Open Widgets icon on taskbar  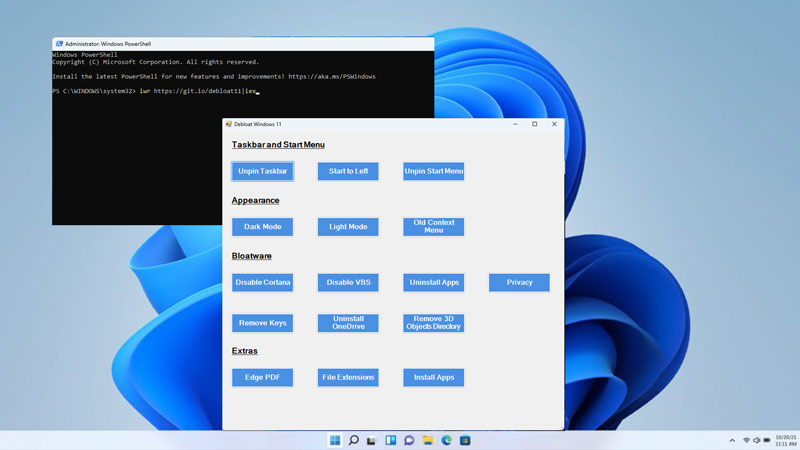(390, 440)
